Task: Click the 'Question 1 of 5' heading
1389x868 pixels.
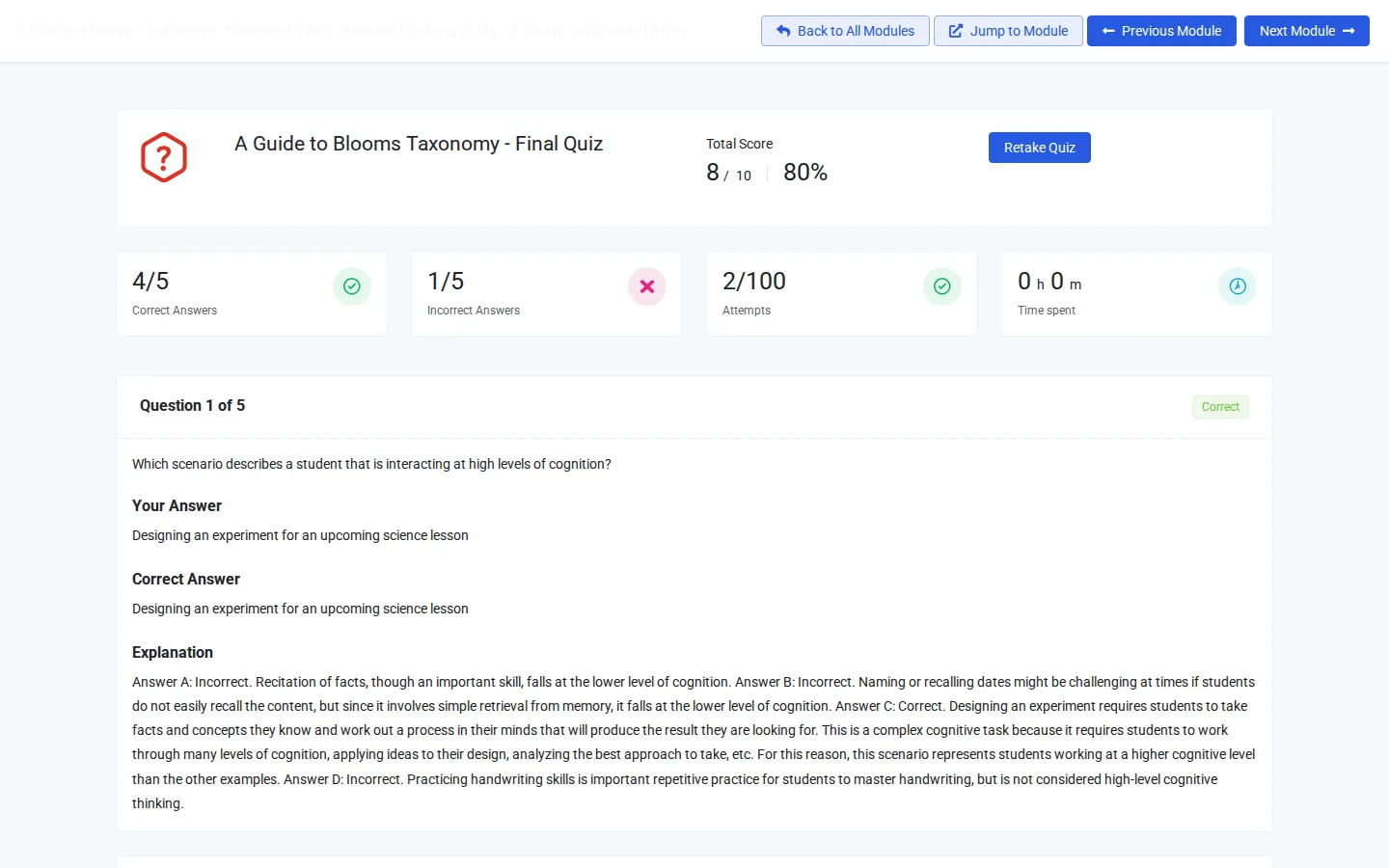Action: point(192,406)
